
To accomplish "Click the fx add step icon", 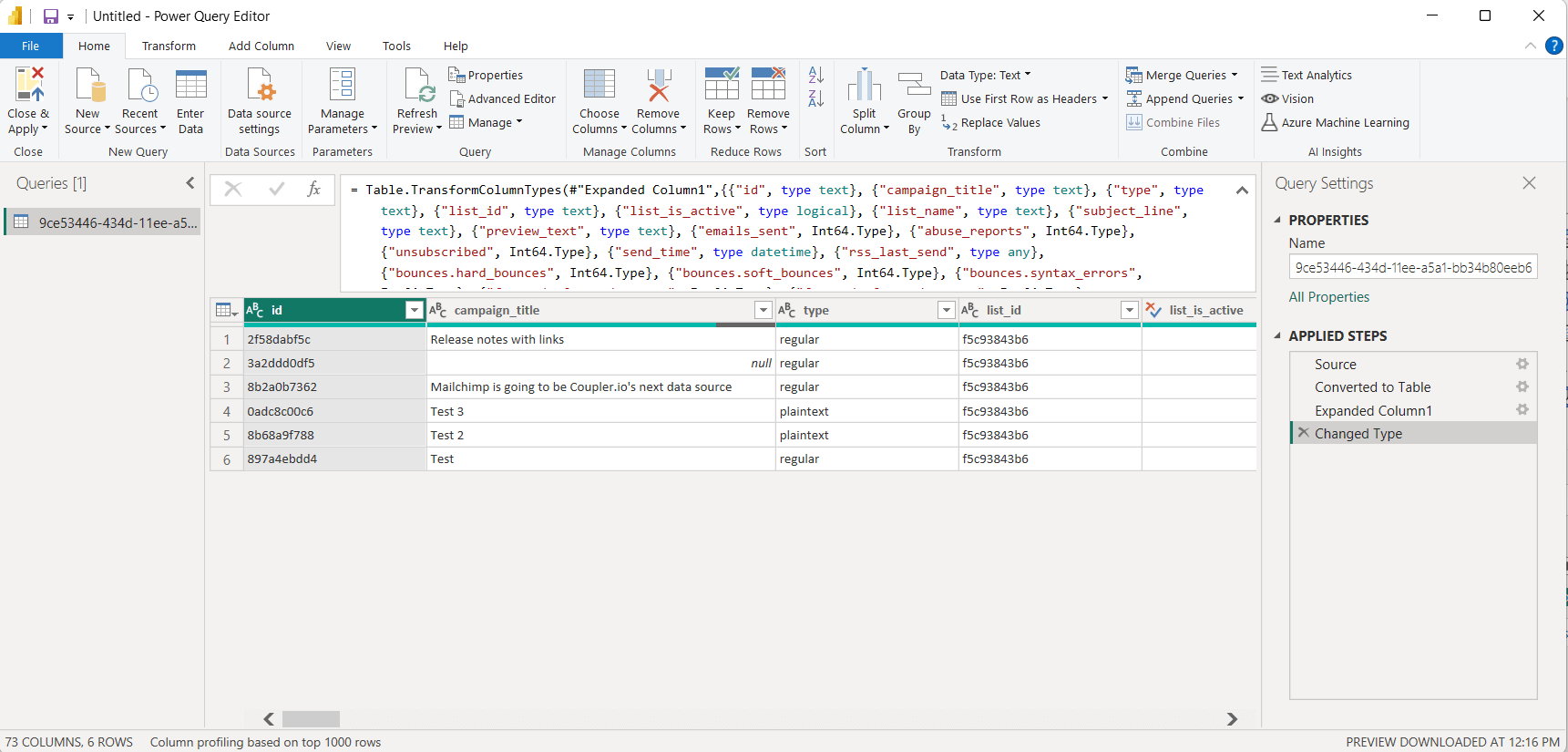I will (x=314, y=189).
